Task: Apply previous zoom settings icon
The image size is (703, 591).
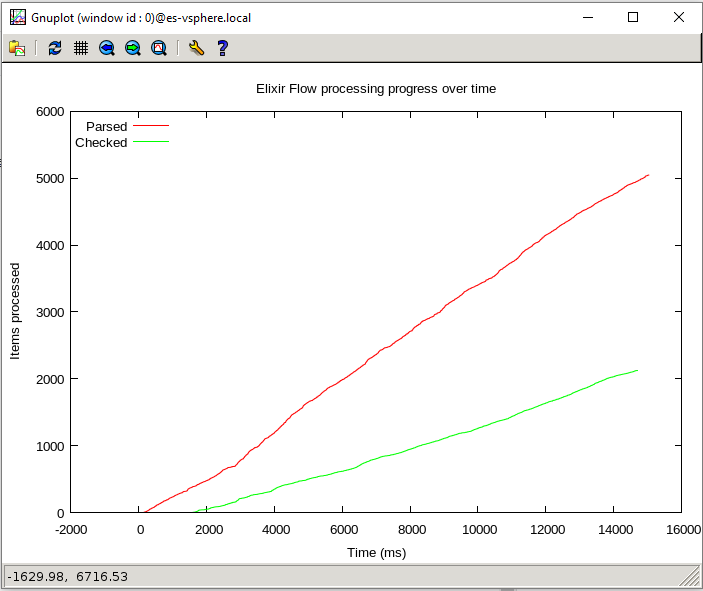Action: 107,48
